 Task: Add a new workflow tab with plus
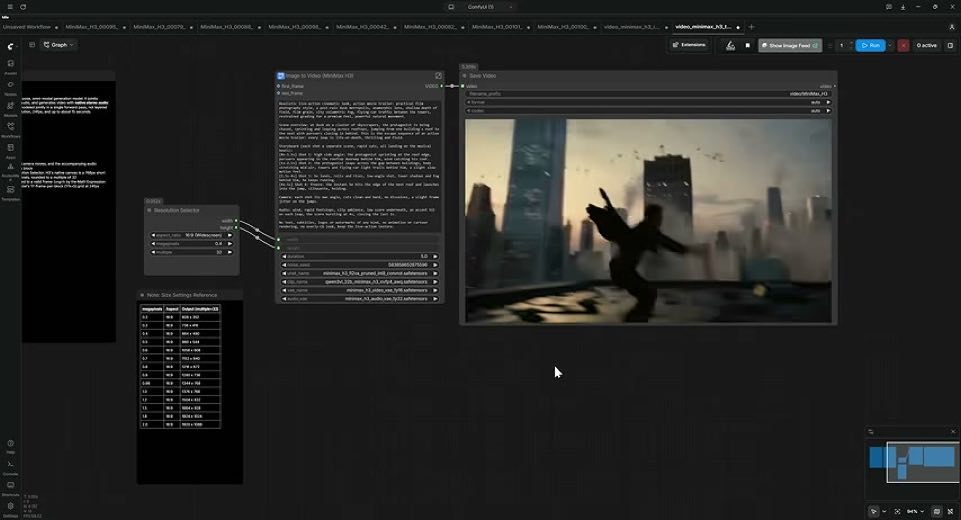point(751,27)
